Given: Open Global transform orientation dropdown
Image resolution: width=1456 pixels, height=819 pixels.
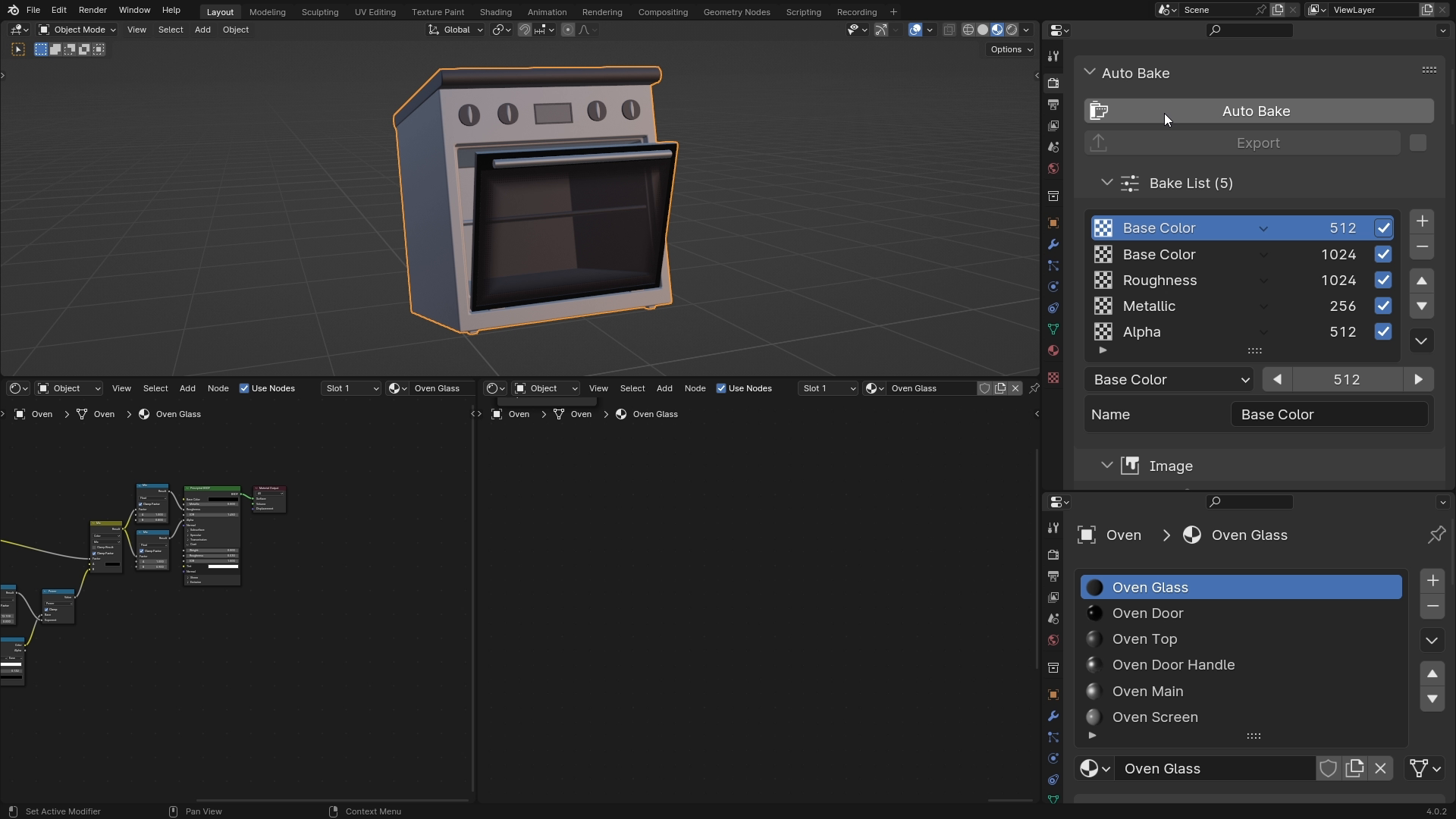Looking at the screenshot, I should click(x=455, y=30).
